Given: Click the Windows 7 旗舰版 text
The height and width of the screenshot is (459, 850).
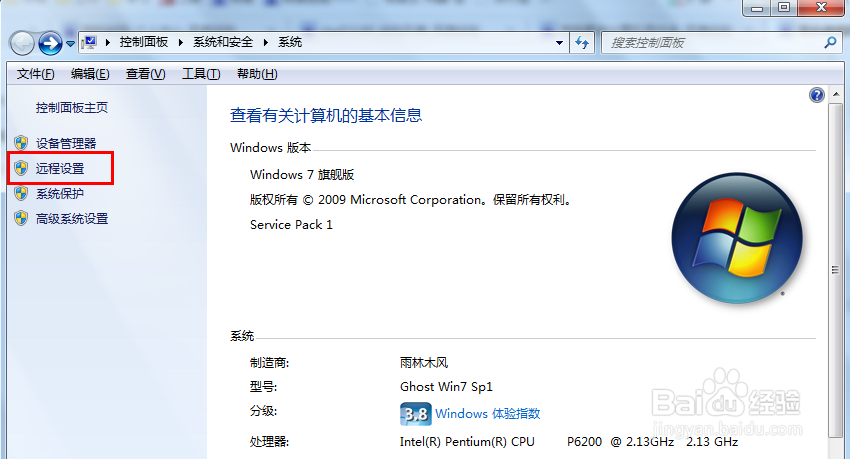Looking at the screenshot, I should (302, 174).
